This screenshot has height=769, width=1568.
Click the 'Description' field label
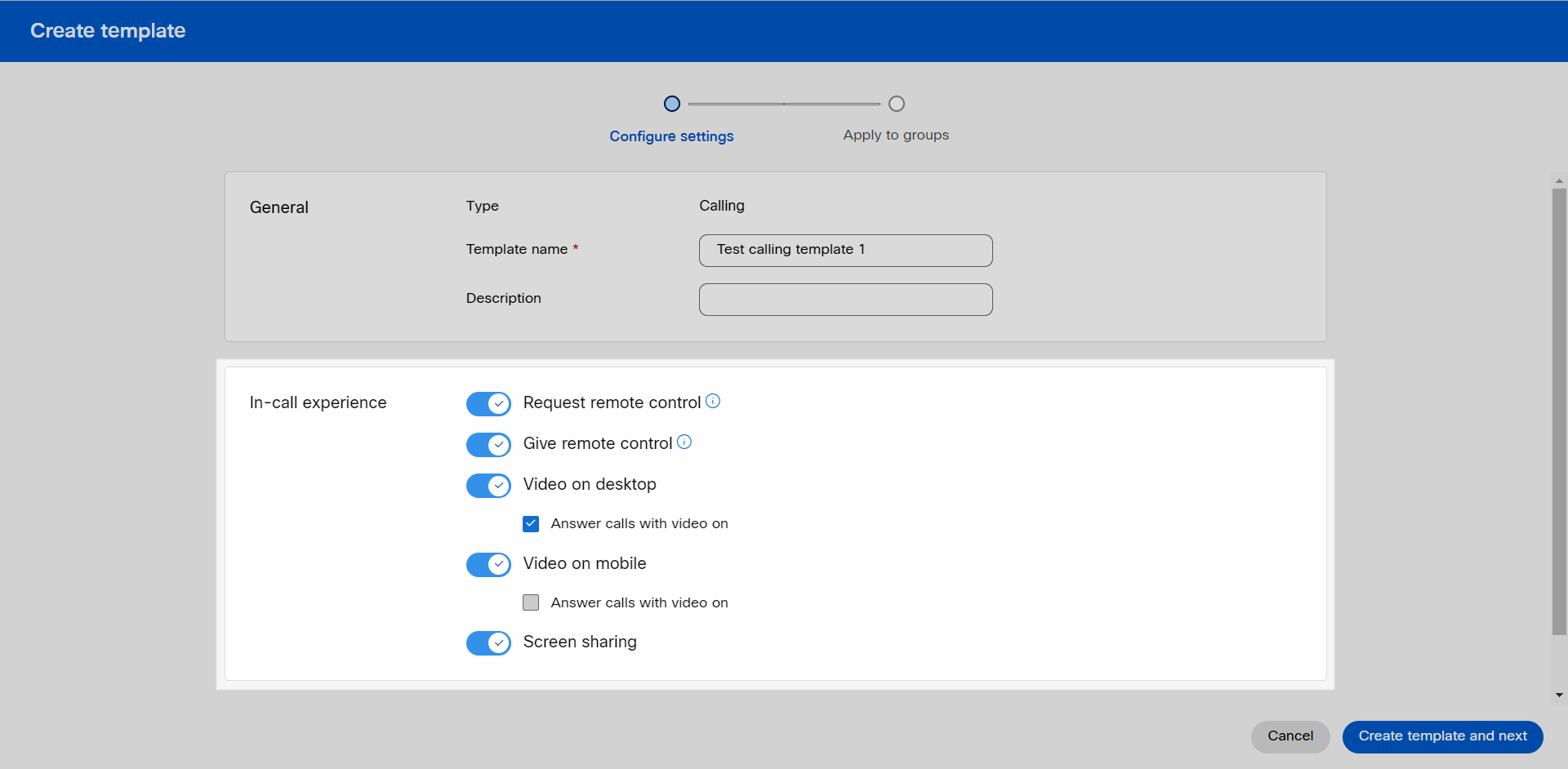pyautogui.click(x=504, y=298)
